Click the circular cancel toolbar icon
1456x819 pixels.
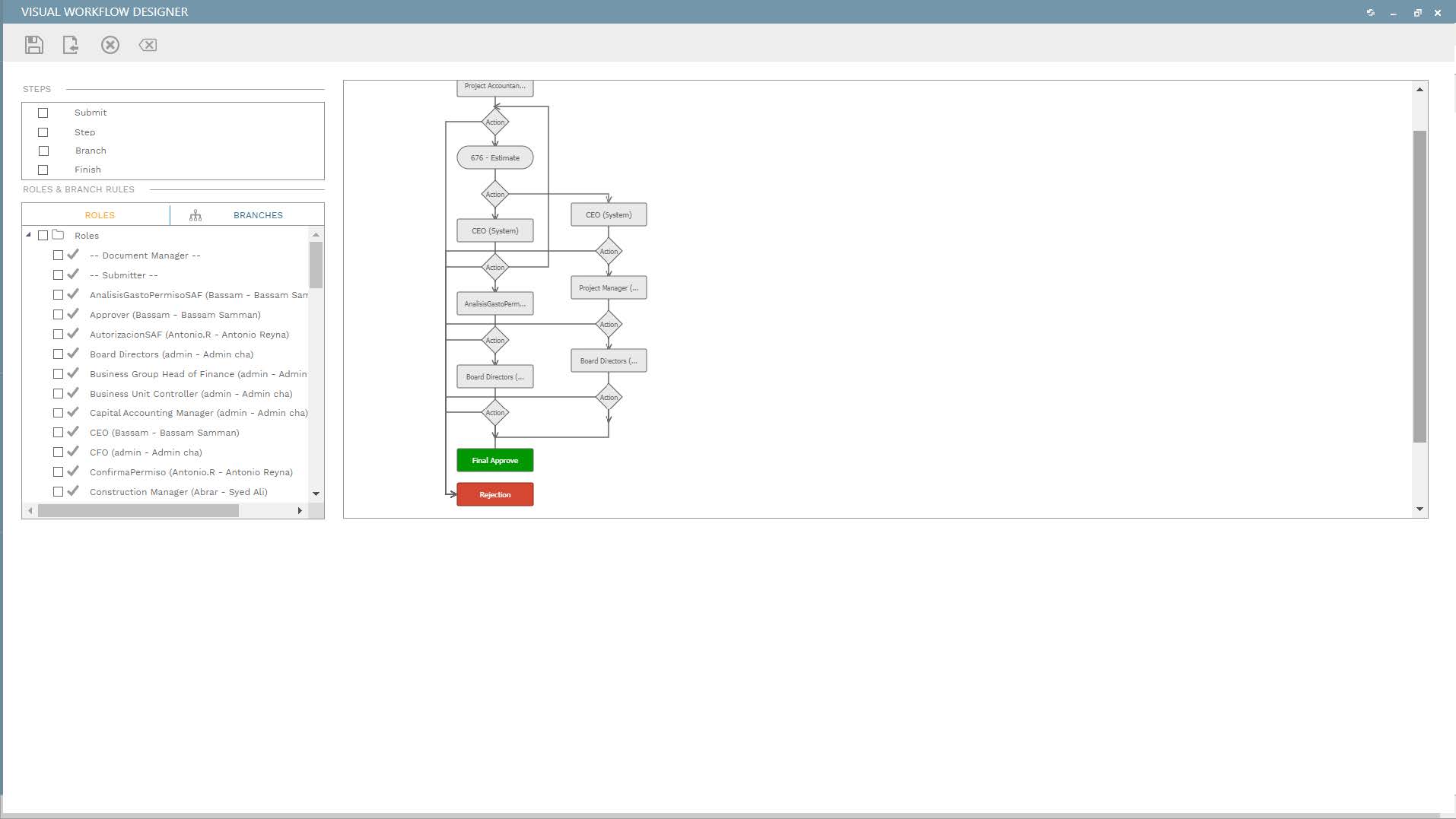pos(110,45)
